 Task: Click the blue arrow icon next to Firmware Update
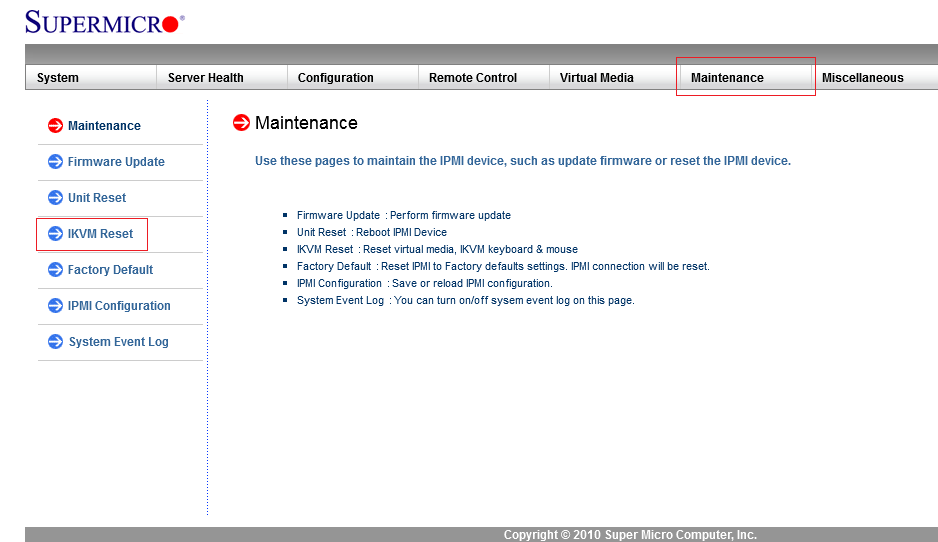tap(55, 162)
